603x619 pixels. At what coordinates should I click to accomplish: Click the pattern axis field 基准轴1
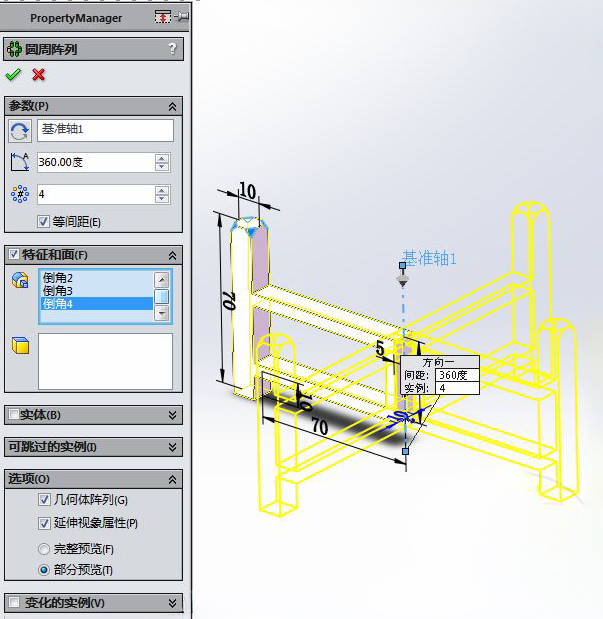tap(105, 131)
